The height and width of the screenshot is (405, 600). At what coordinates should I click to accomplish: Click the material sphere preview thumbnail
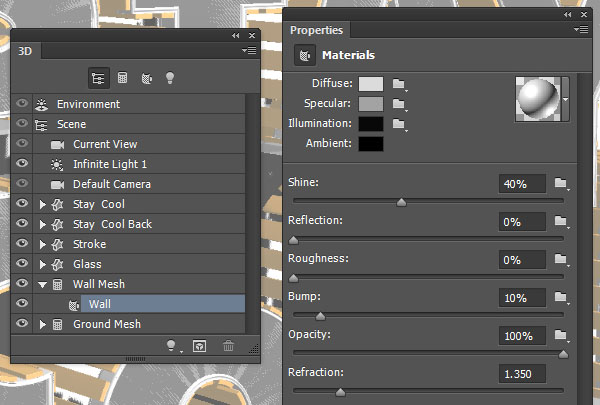tap(538, 99)
